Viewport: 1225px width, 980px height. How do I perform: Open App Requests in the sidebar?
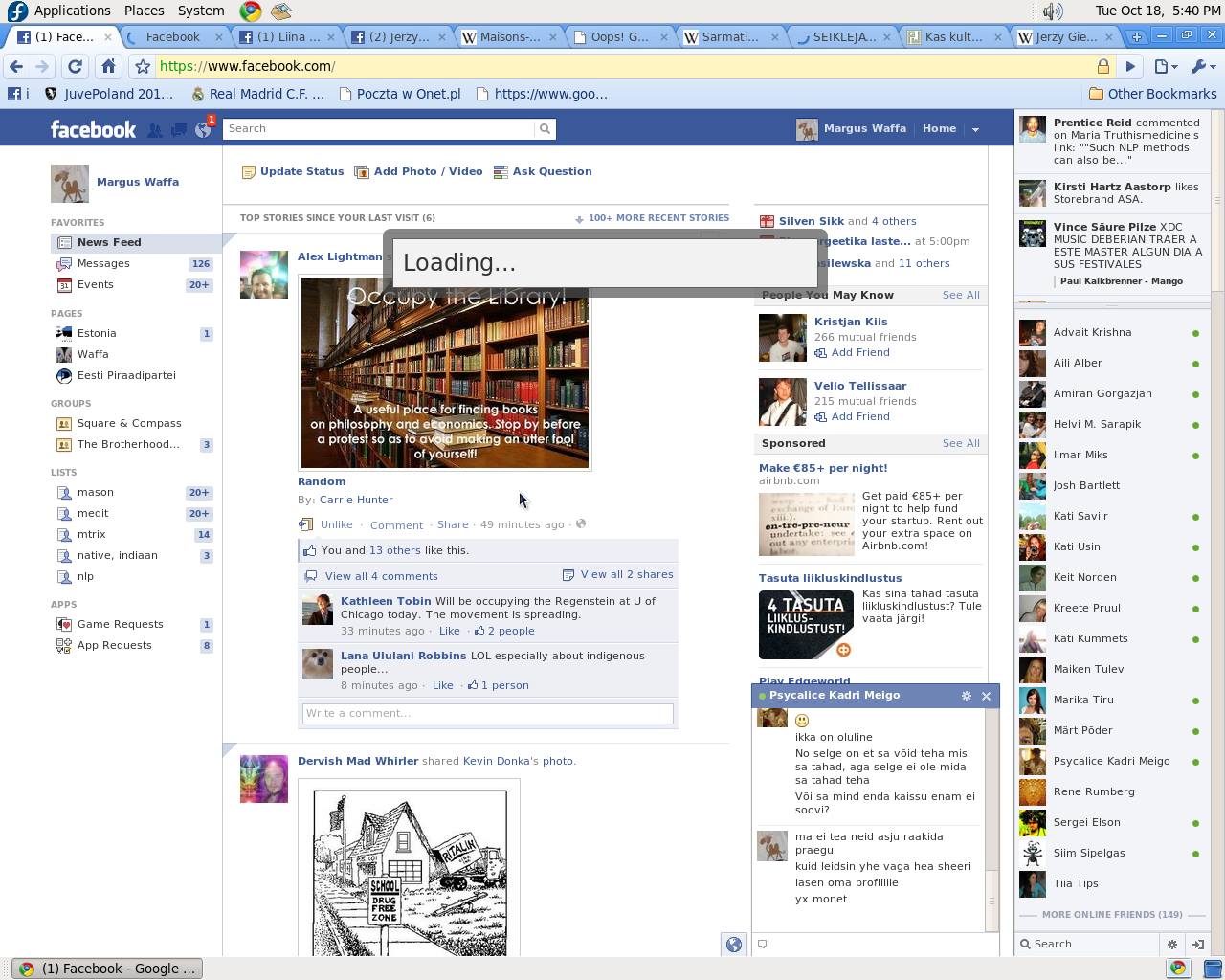114,645
